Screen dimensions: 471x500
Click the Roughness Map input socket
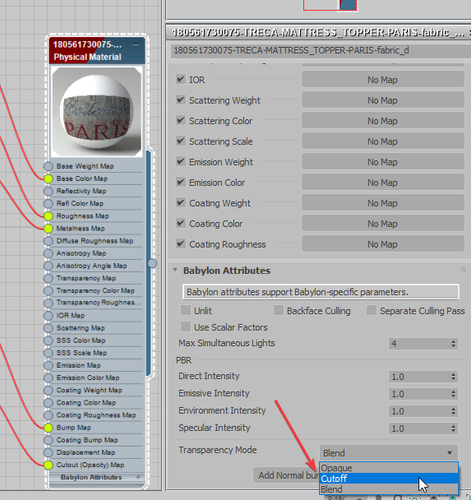pos(48,216)
